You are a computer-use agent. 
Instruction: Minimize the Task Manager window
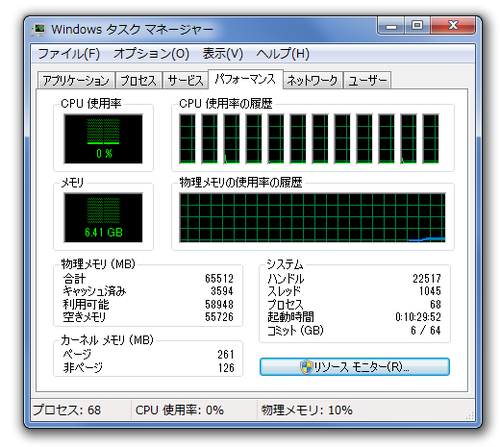pos(391,26)
